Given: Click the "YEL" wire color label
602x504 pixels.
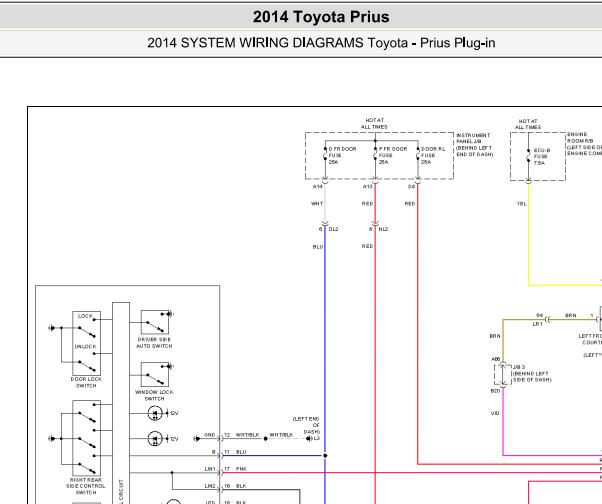Looking at the screenshot, I should pyautogui.click(x=521, y=204).
